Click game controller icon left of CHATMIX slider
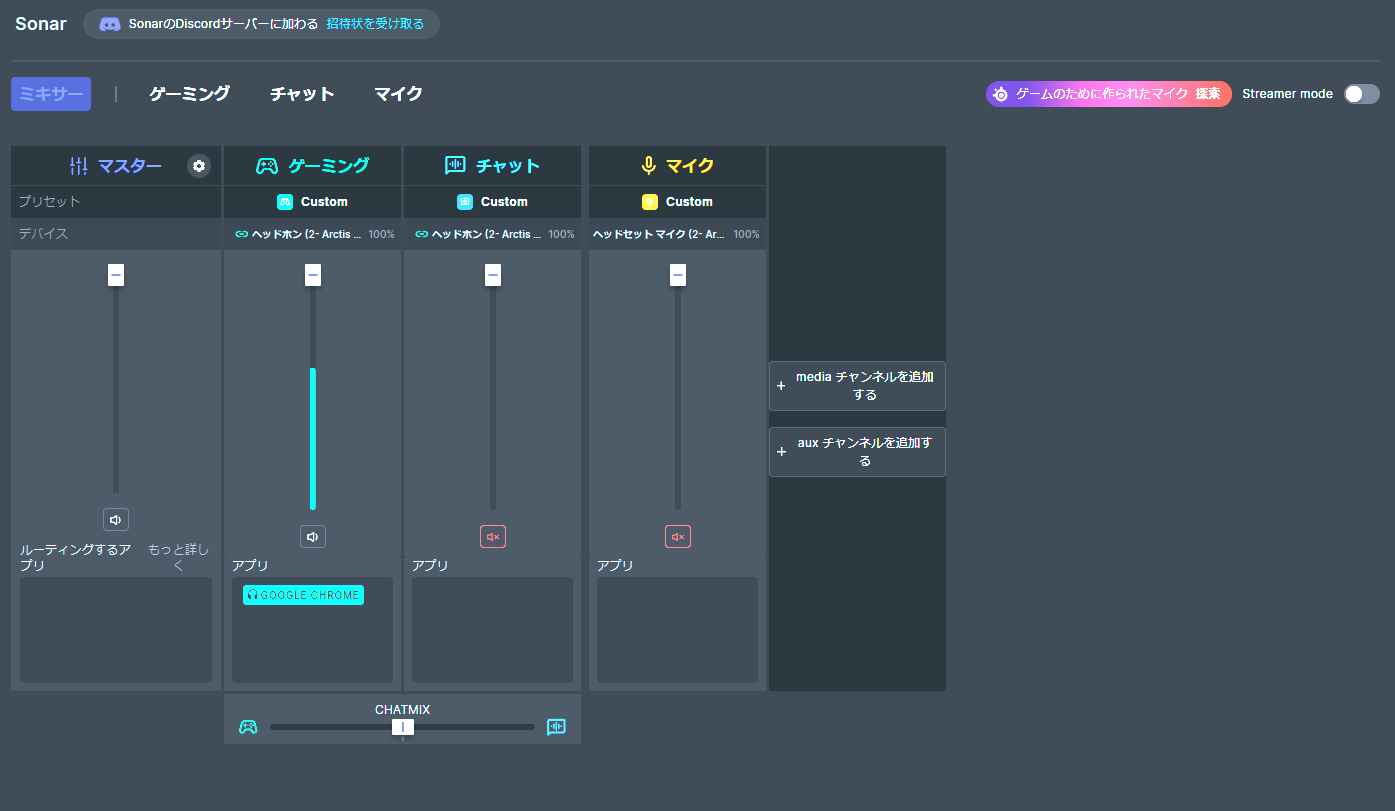Screen dimensions: 1395x811 click(248, 727)
